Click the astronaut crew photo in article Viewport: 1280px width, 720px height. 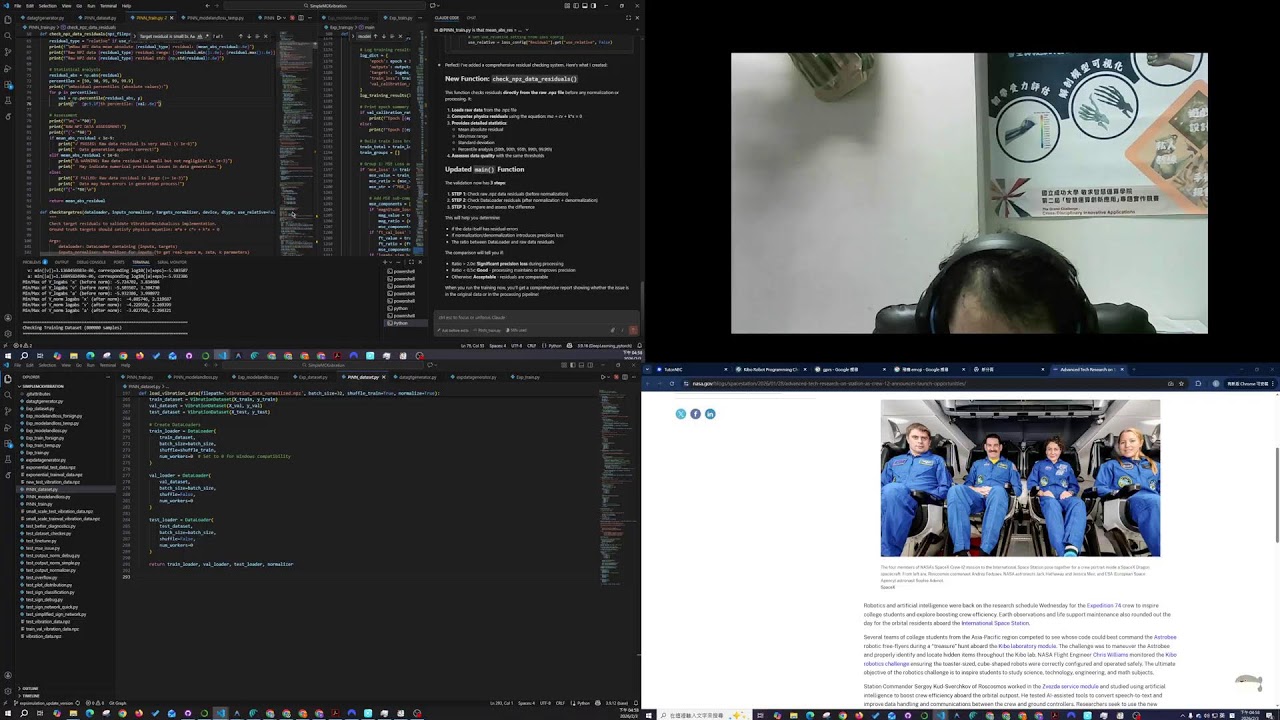tap(1020, 478)
